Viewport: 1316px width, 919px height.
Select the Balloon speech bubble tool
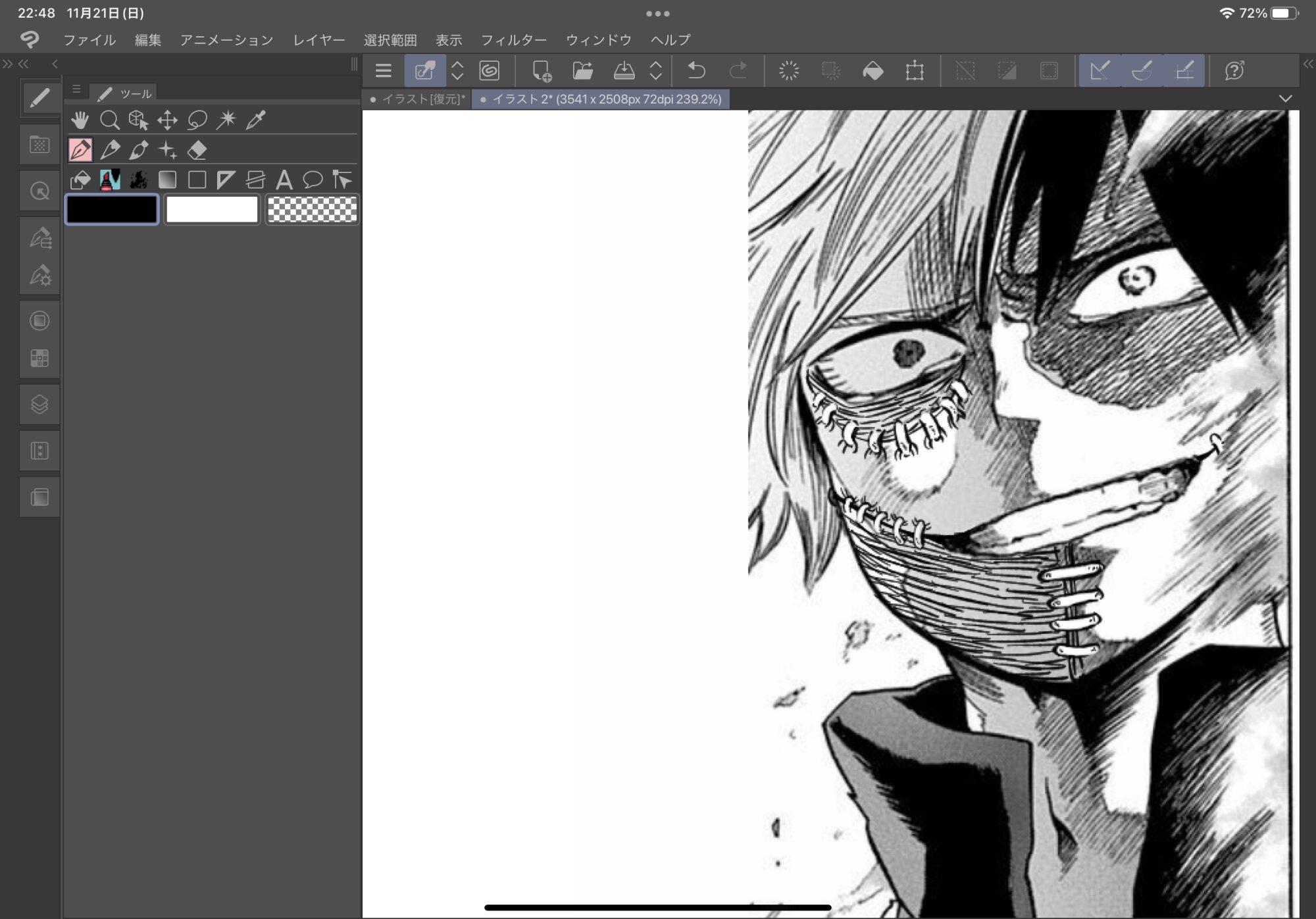click(x=313, y=180)
